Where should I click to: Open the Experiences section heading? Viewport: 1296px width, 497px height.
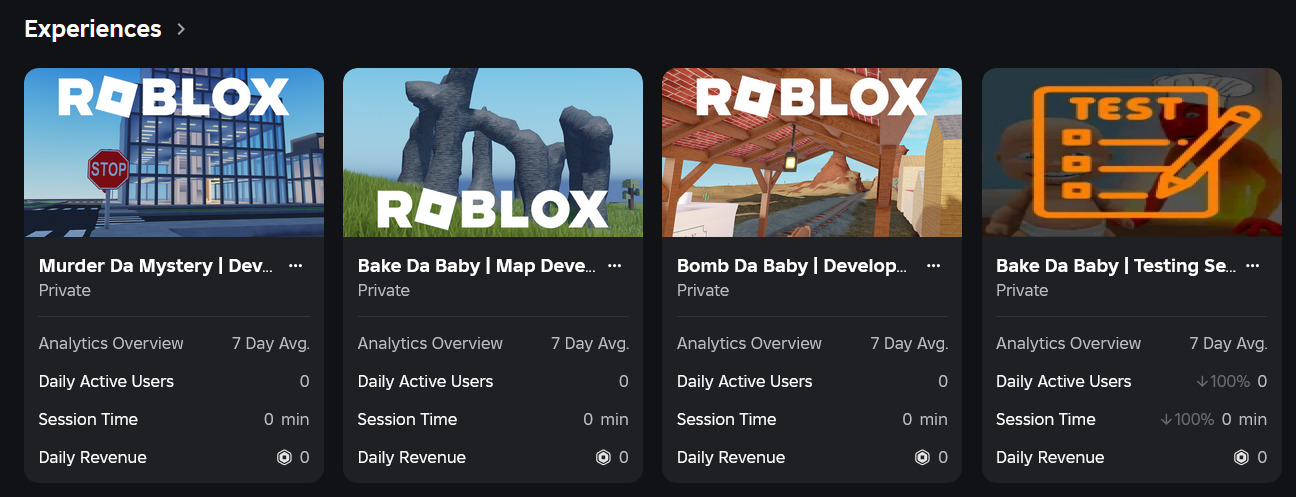(92, 29)
